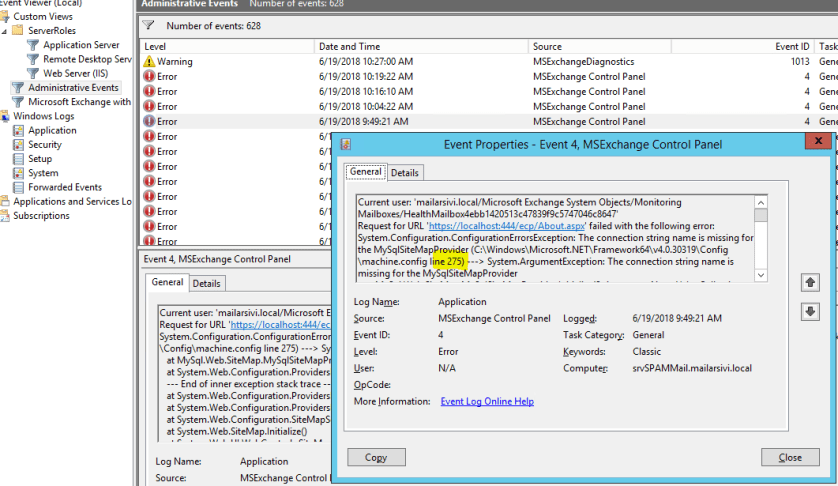Screen dimensions: 838x486
Task: Open the Event Log Online Help link
Action: [487, 402]
